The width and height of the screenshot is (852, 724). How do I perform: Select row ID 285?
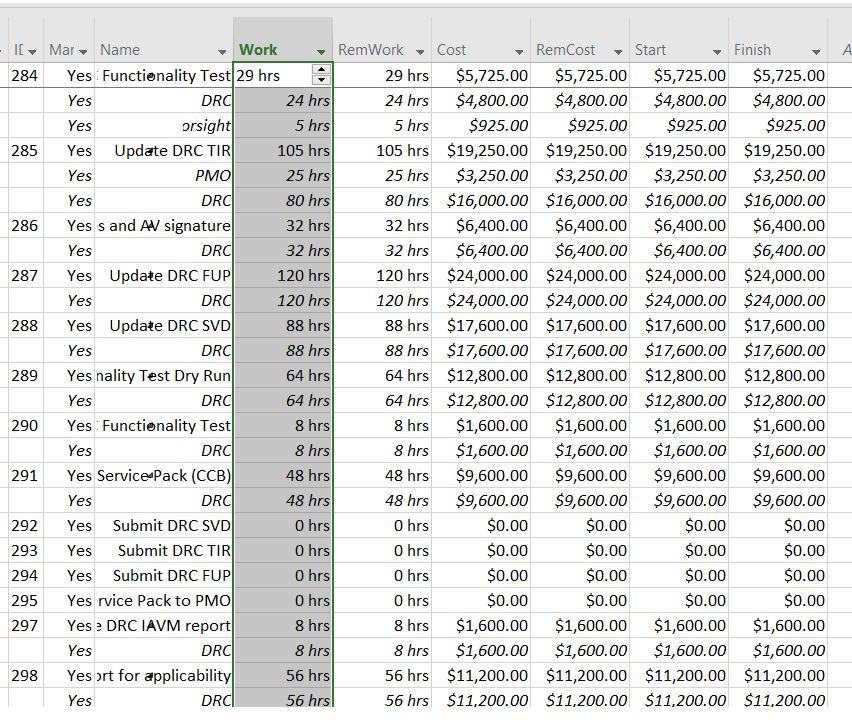point(25,150)
